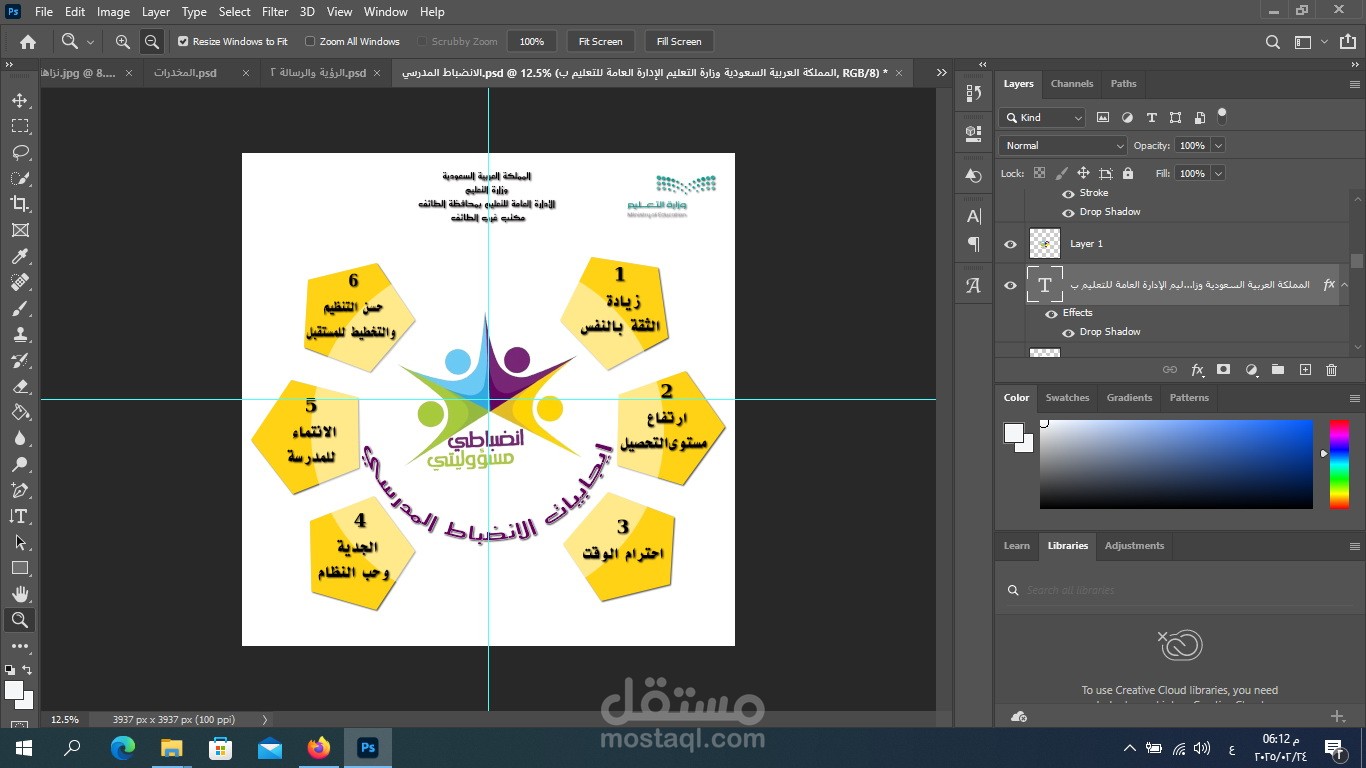Viewport: 1366px width, 768px height.
Task: Open the Layers panel flyout menu
Action: click(x=1354, y=84)
